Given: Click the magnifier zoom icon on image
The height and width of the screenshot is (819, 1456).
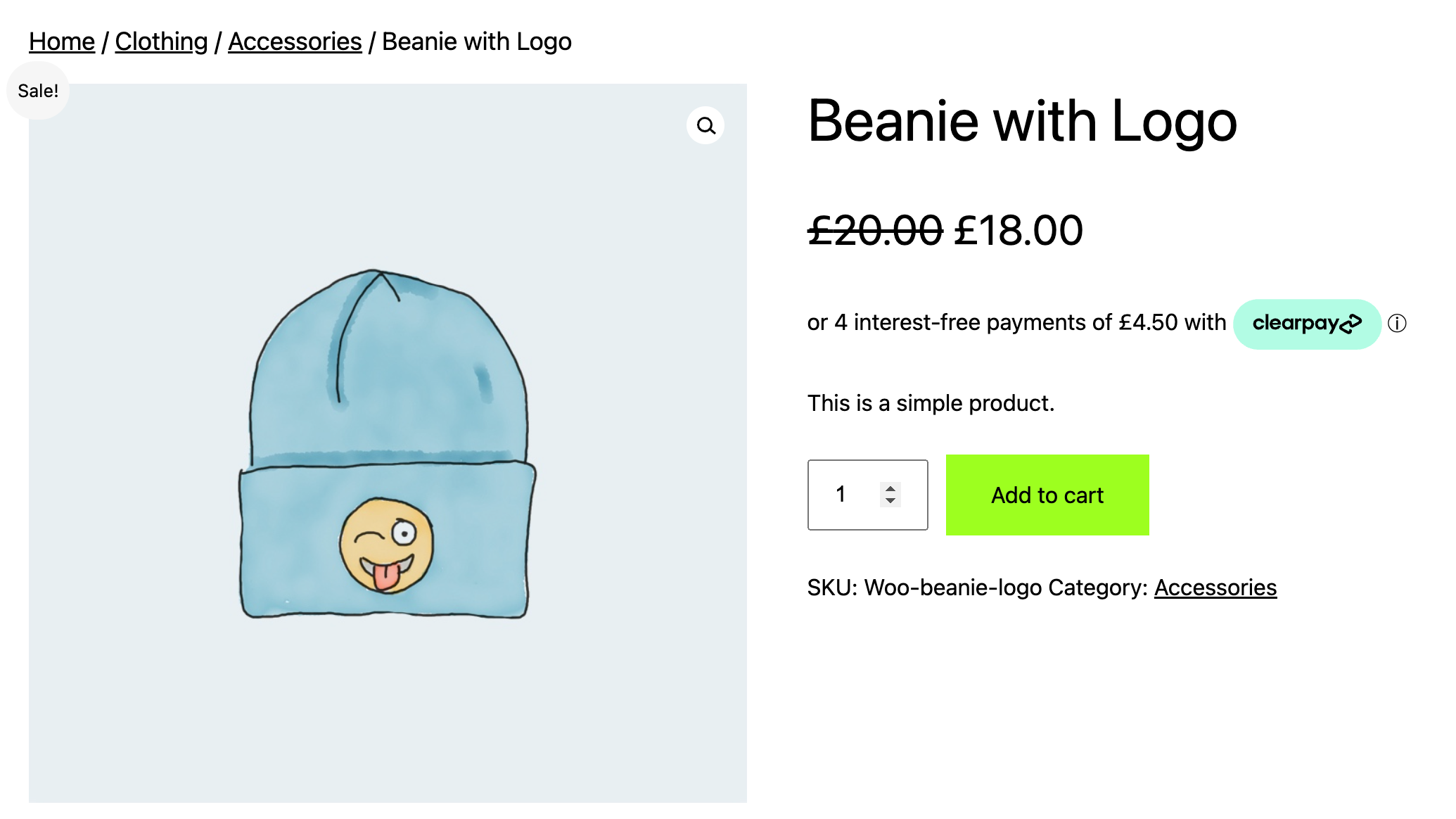Looking at the screenshot, I should pos(705,126).
